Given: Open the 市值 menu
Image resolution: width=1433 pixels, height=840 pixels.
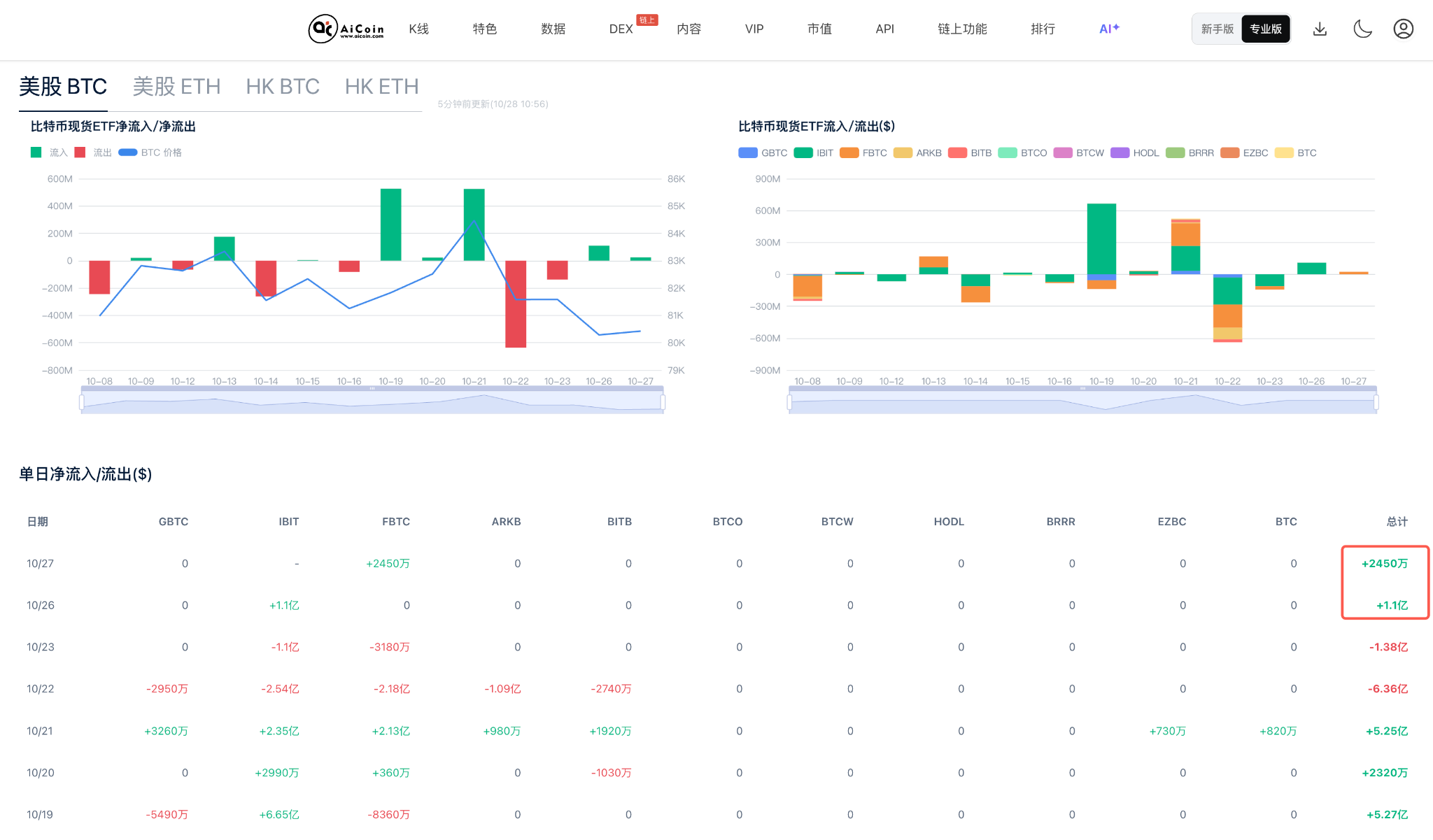Looking at the screenshot, I should 819,29.
